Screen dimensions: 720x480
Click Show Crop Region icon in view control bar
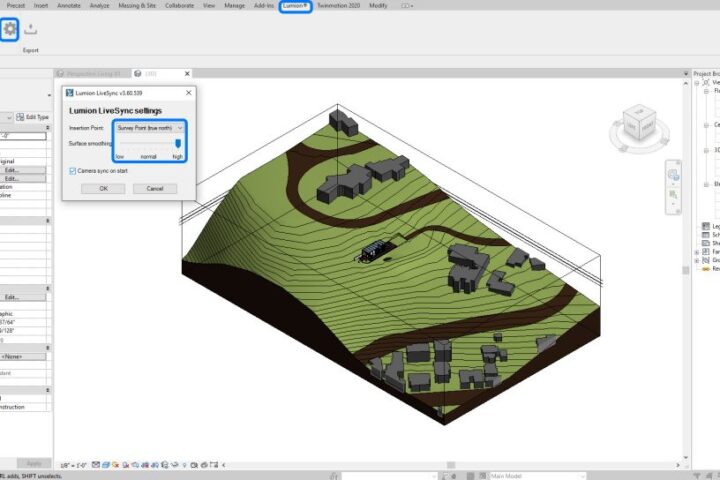click(x=155, y=465)
